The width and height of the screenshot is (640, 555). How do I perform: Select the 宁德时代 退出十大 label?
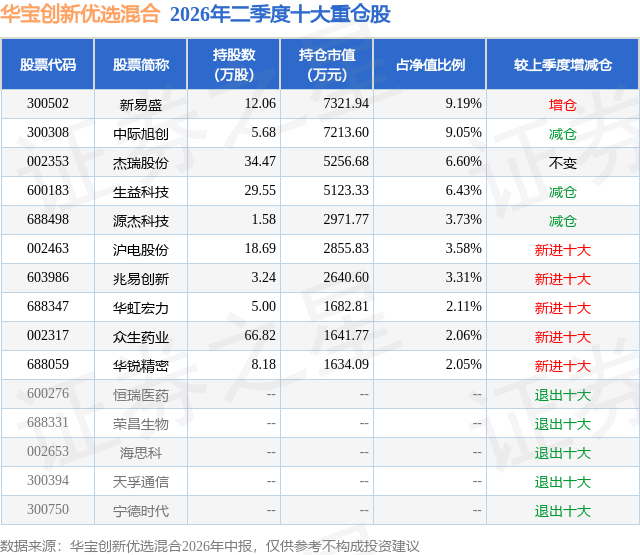pos(562,510)
